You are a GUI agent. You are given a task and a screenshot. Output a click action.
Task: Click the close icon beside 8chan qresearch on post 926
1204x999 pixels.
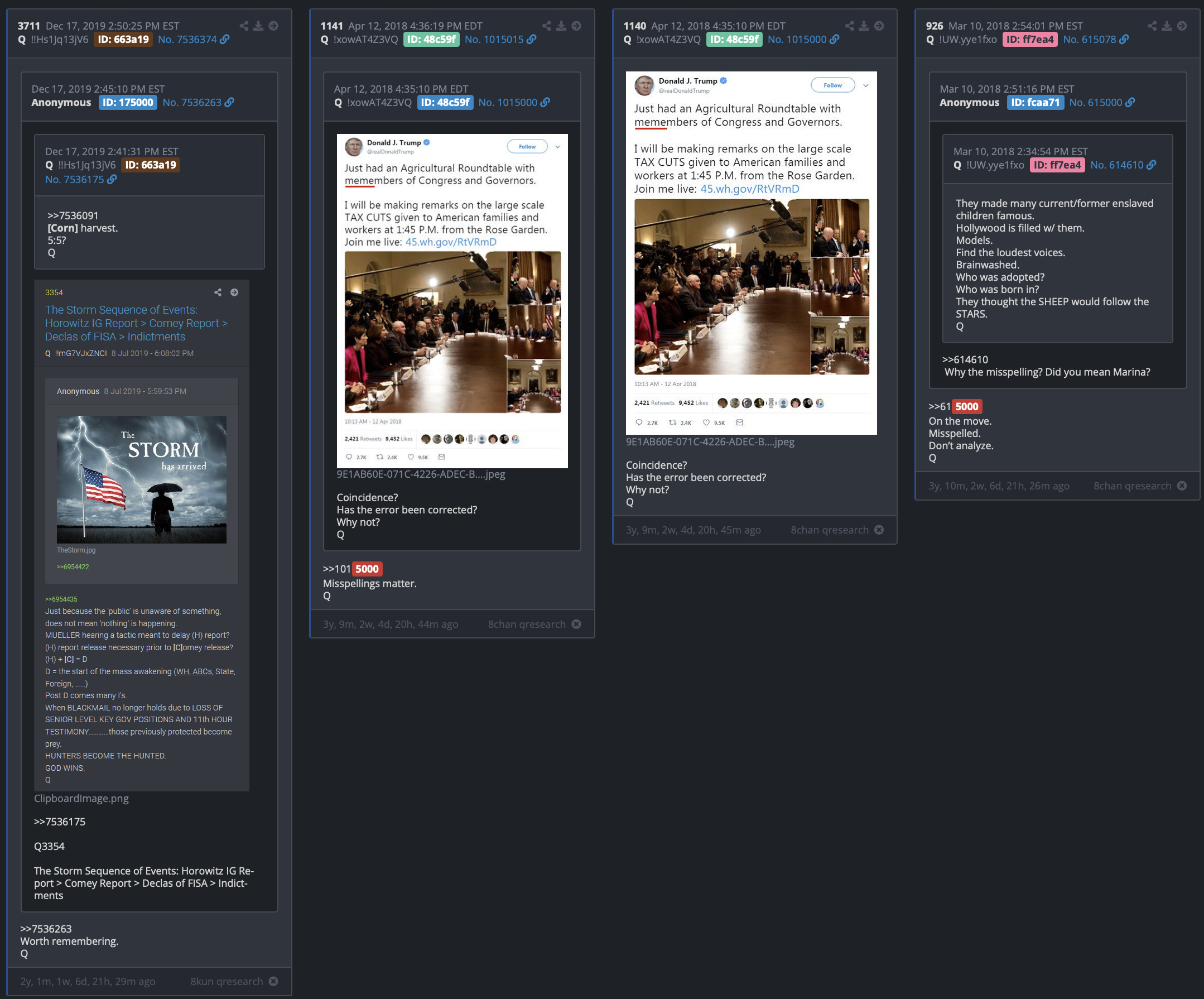pos(1182,486)
